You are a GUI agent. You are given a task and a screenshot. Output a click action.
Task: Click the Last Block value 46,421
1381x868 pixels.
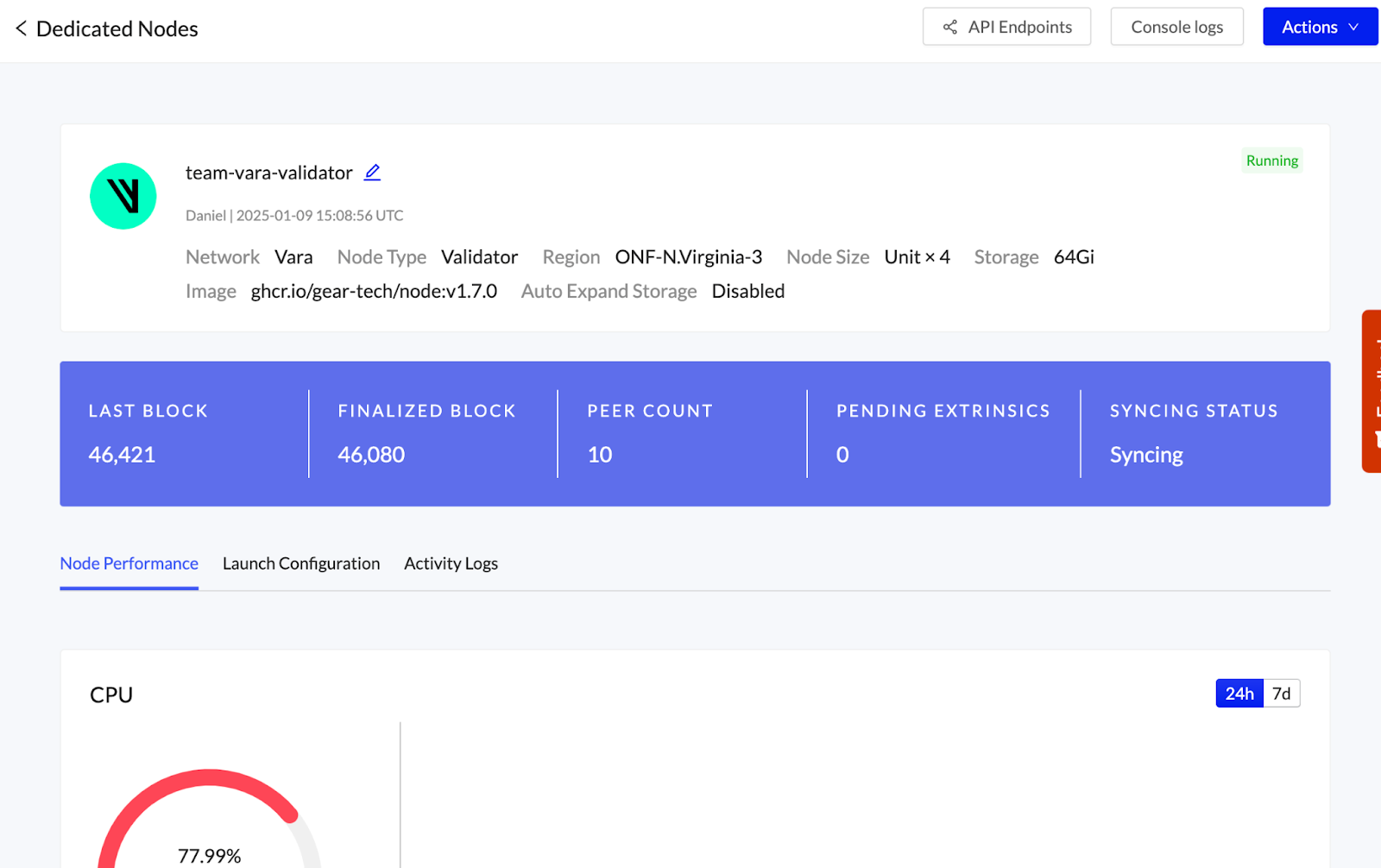pos(122,455)
